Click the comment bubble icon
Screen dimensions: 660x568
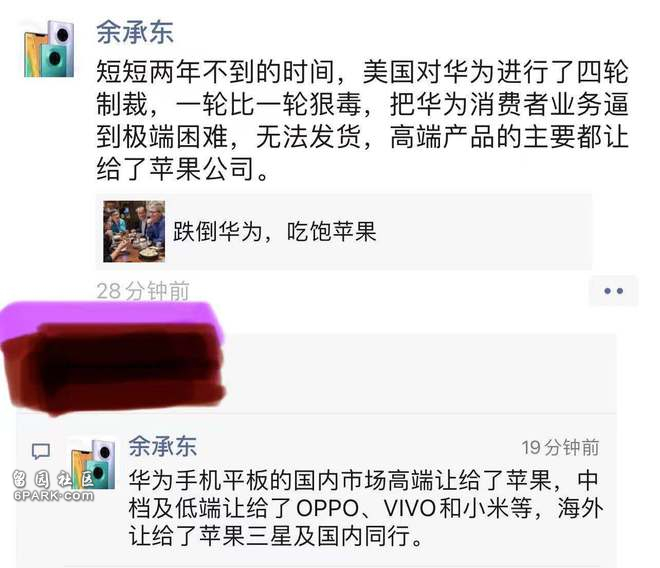pos(41,451)
